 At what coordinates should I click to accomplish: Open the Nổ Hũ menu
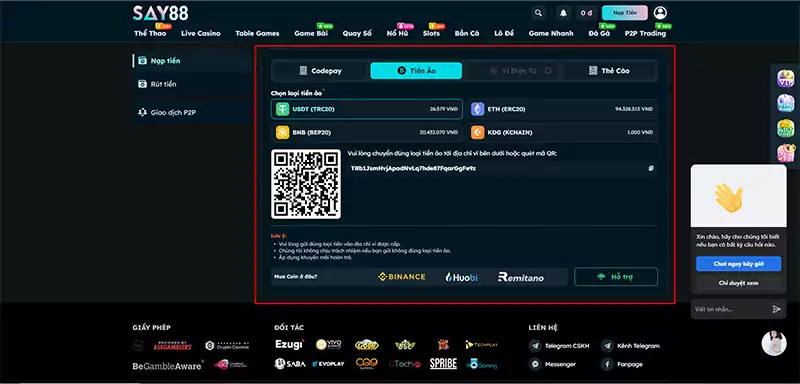click(397, 33)
